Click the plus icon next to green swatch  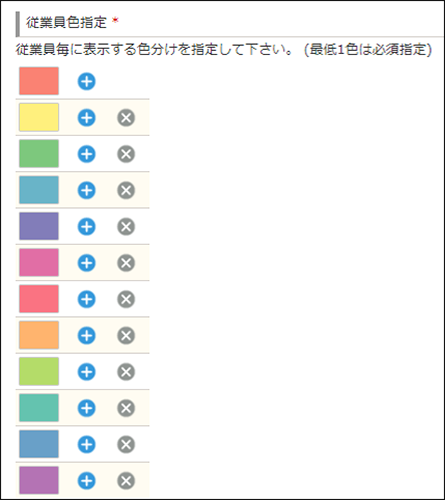pos(87,154)
